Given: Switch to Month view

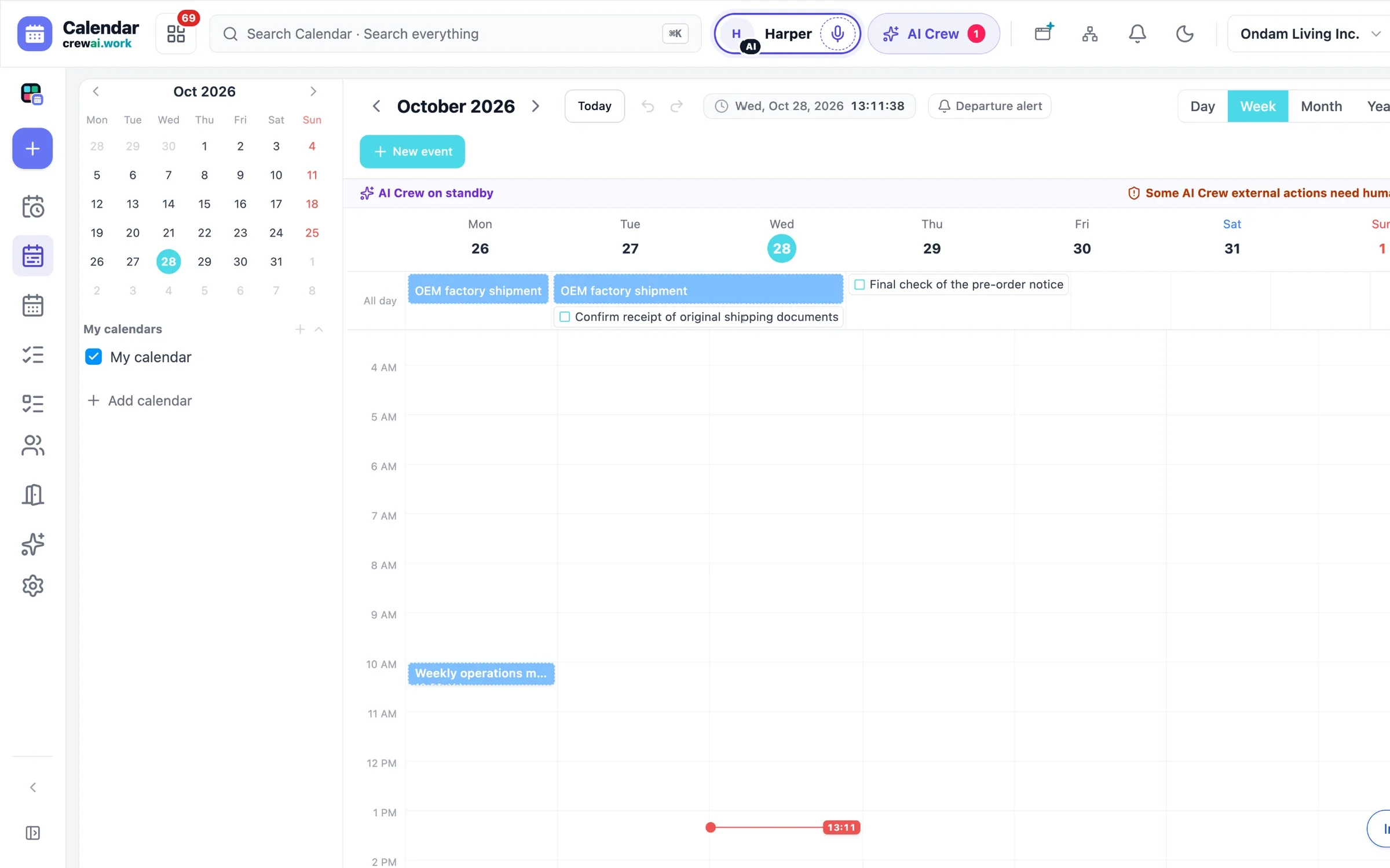Looking at the screenshot, I should tap(1321, 106).
